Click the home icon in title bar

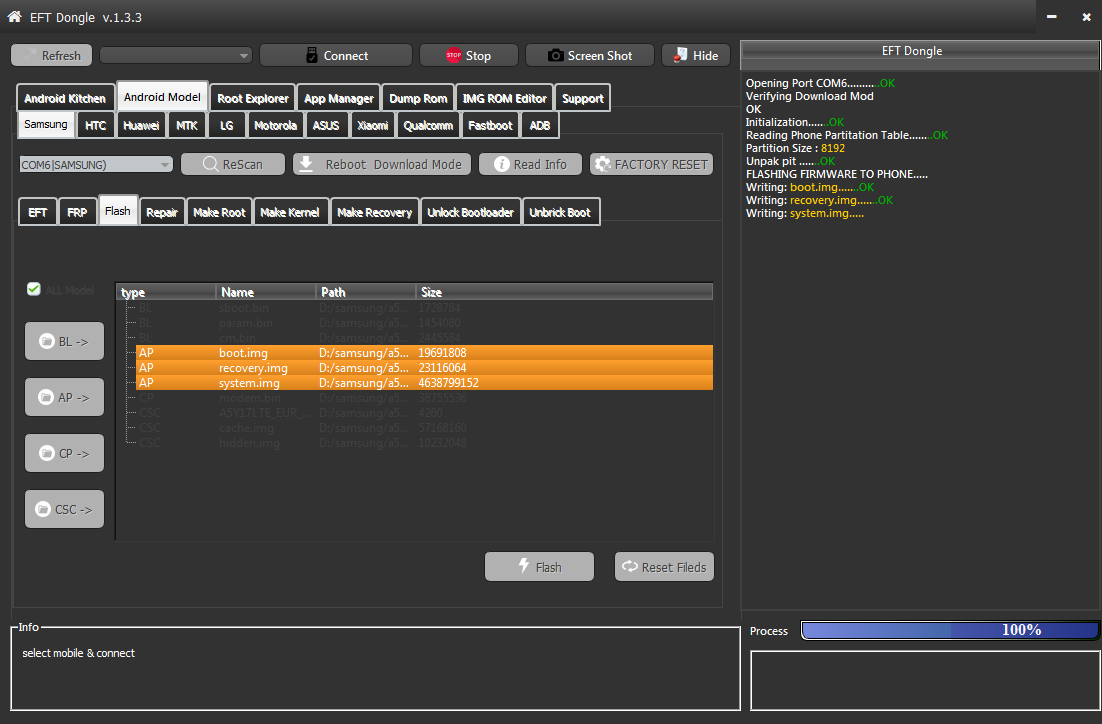tap(14, 16)
